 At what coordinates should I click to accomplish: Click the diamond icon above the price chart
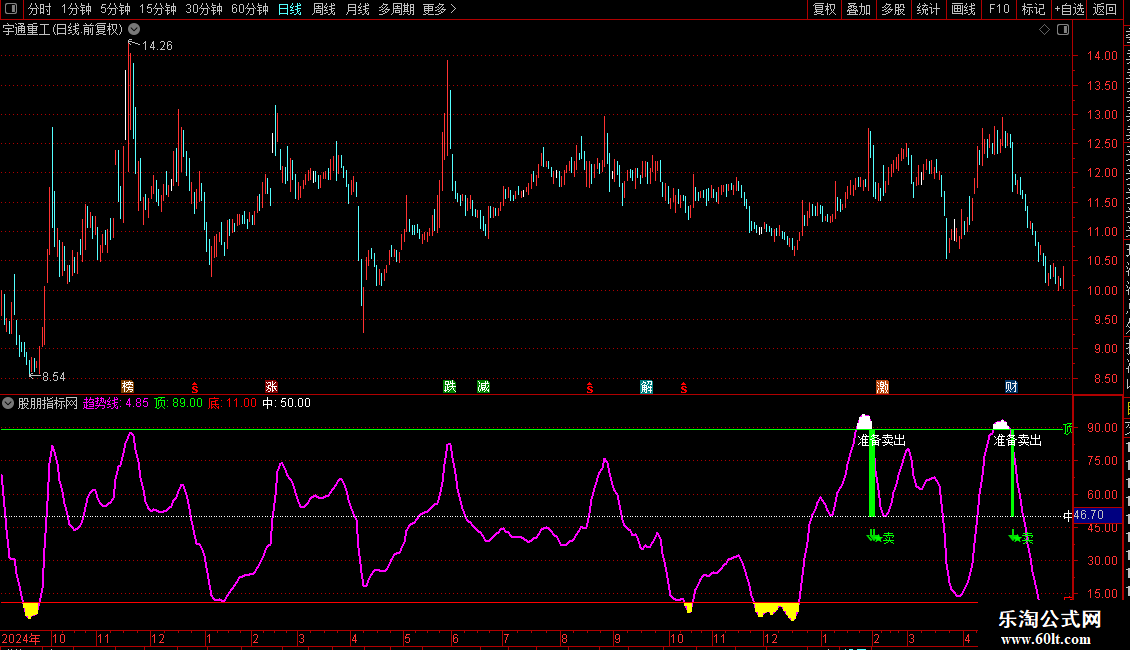coord(1044,30)
